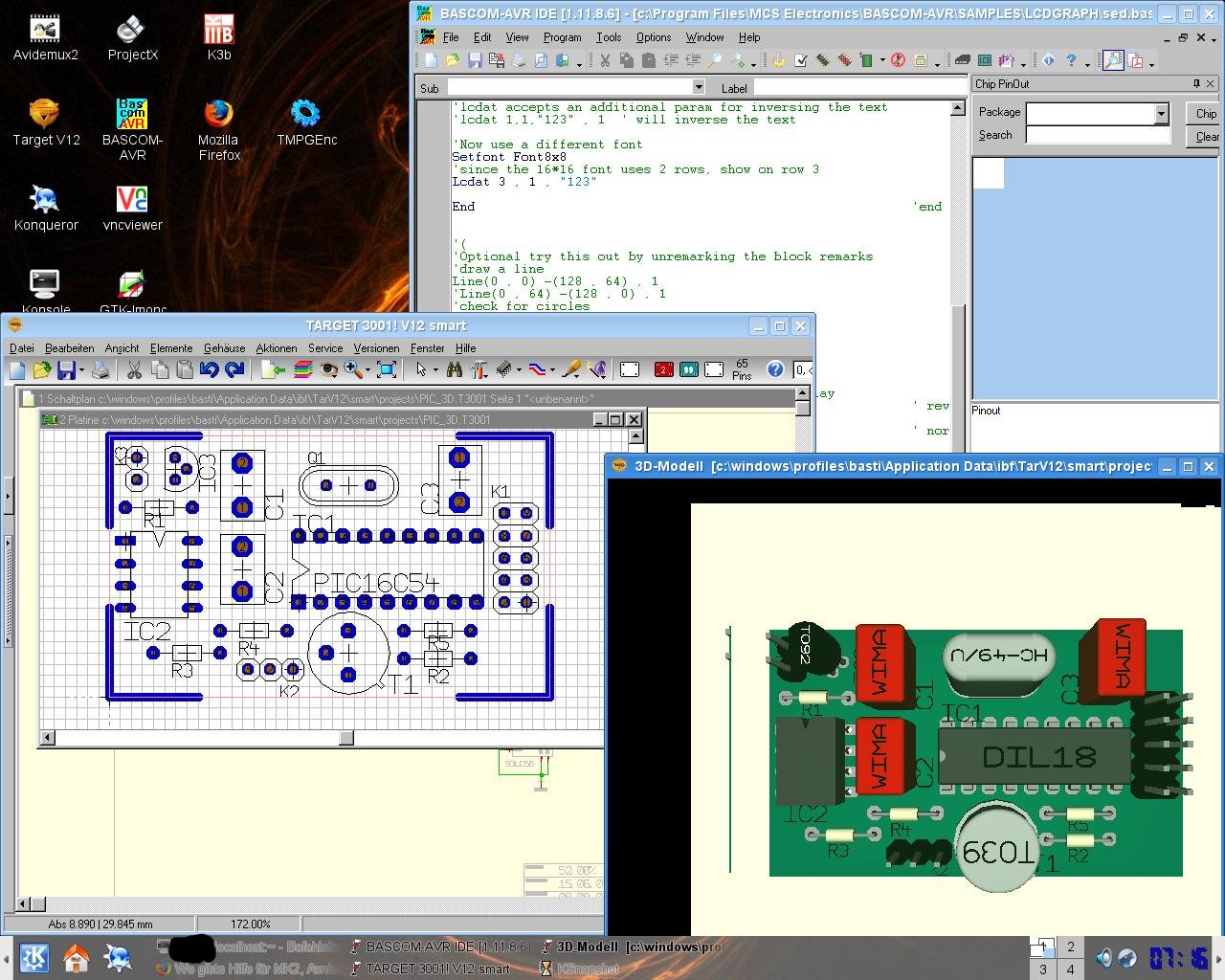Click the layers stack icon in TARGET 3001
The width and height of the screenshot is (1225, 980).
[303, 369]
